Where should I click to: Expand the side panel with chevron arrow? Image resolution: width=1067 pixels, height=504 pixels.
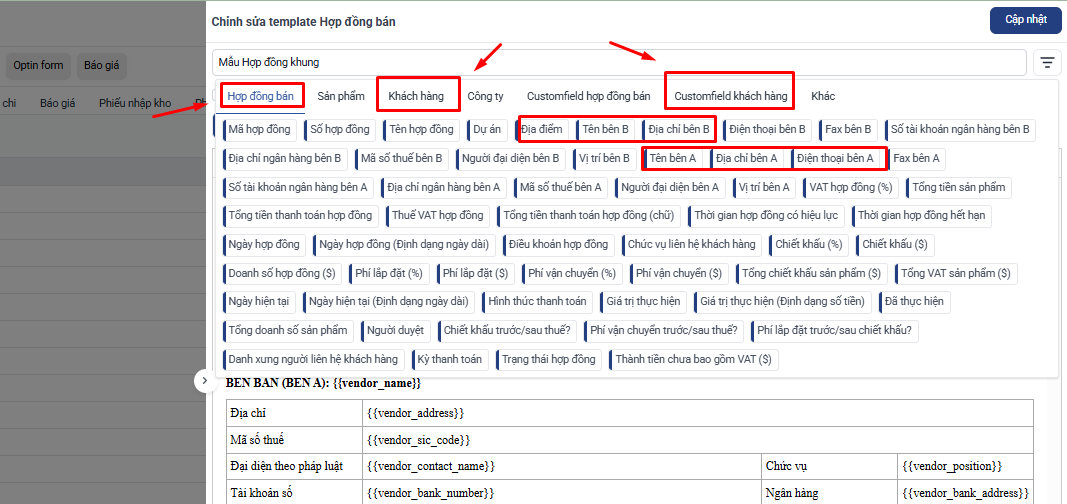coord(204,381)
